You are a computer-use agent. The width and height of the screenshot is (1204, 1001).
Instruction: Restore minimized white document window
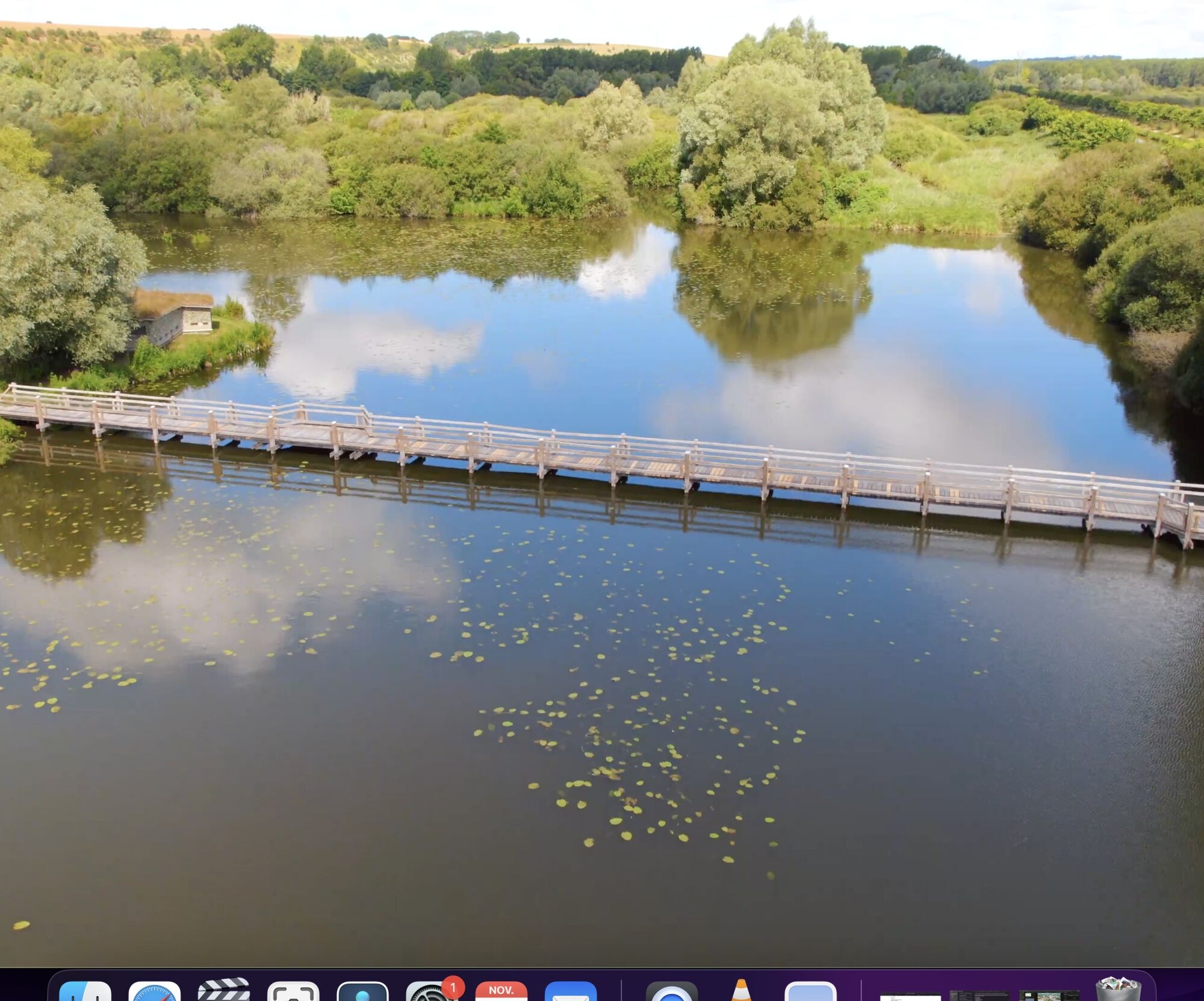[x=910, y=996]
